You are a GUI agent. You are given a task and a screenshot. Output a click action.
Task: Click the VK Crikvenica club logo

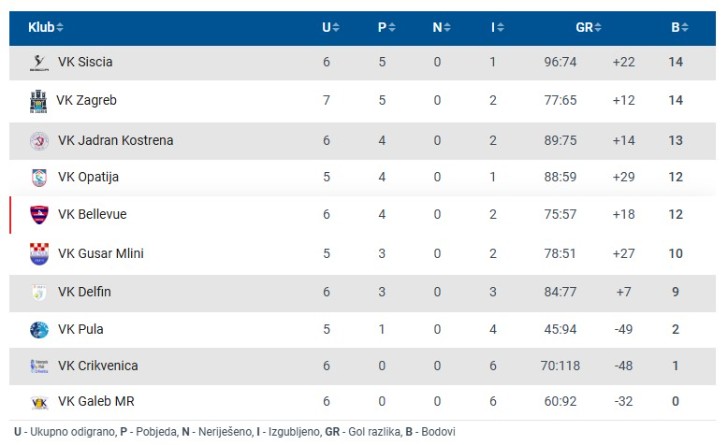tap(39, 366)
